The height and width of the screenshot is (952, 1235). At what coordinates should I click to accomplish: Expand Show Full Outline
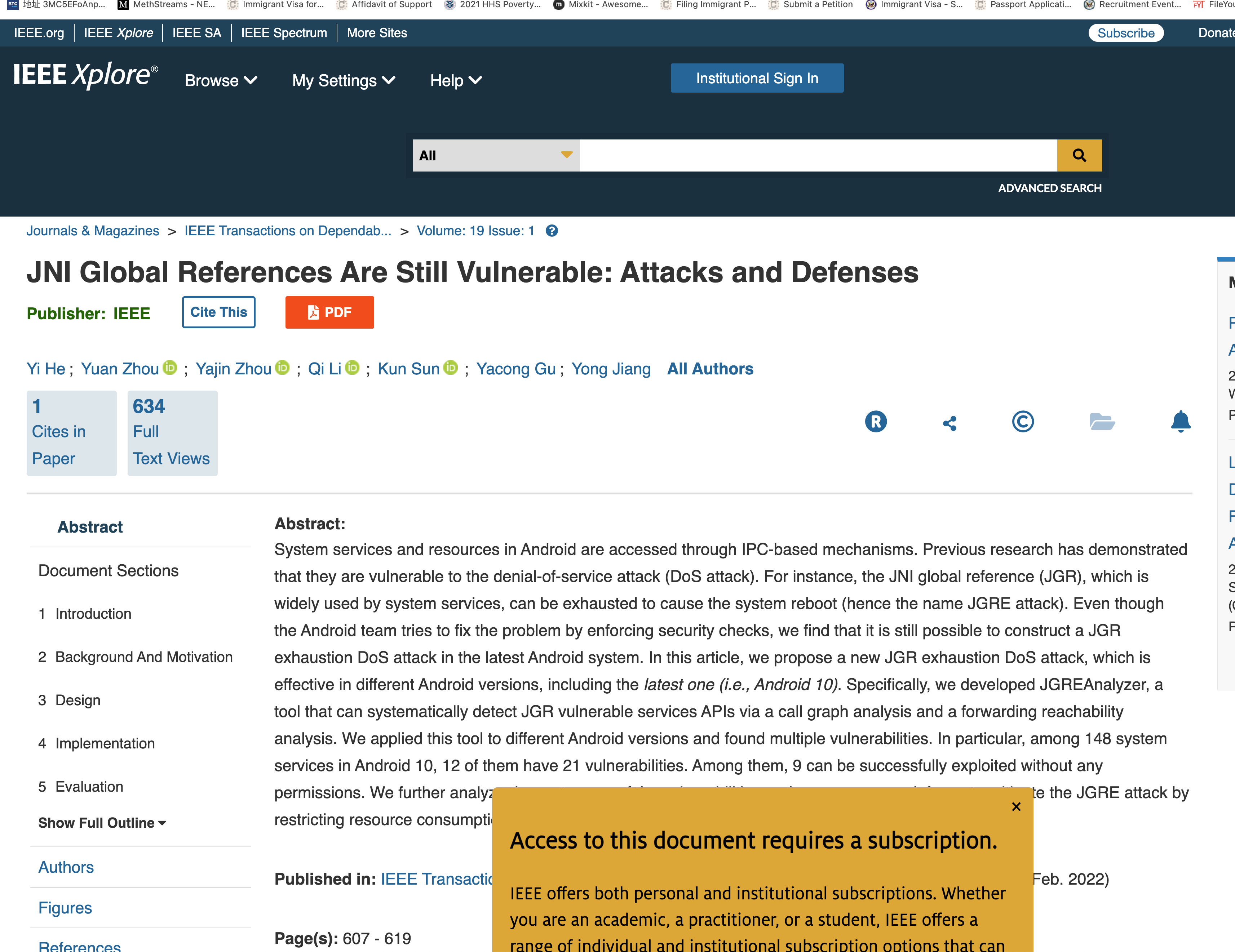point(102,823)
